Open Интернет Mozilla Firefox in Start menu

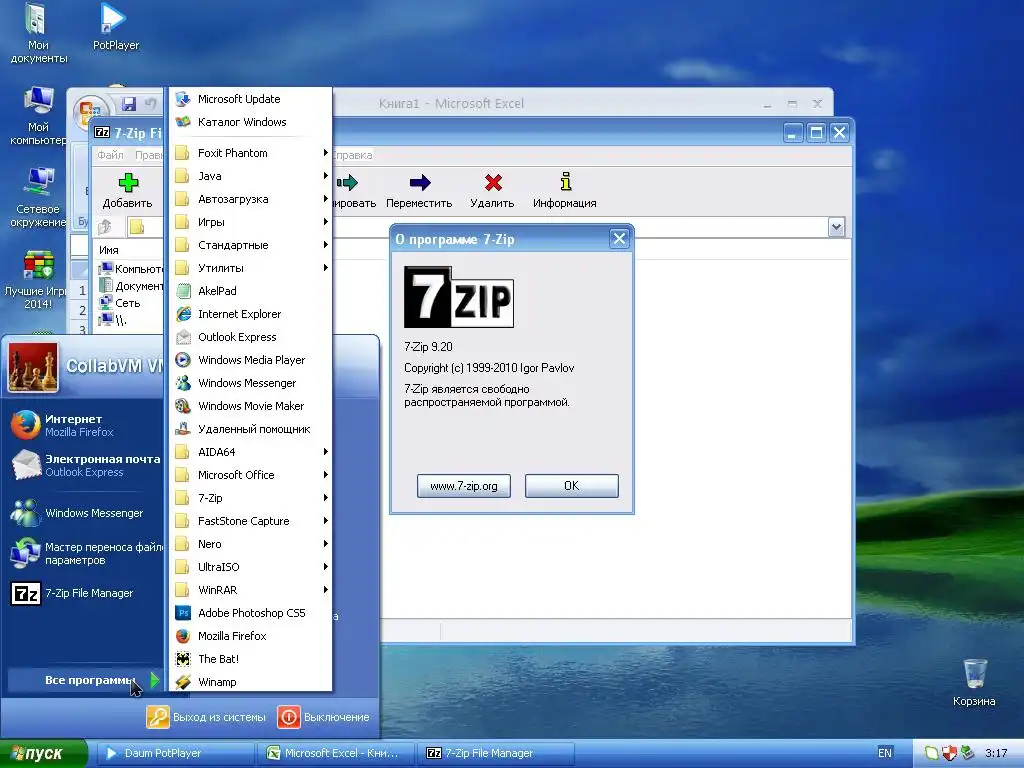(84, 425)
